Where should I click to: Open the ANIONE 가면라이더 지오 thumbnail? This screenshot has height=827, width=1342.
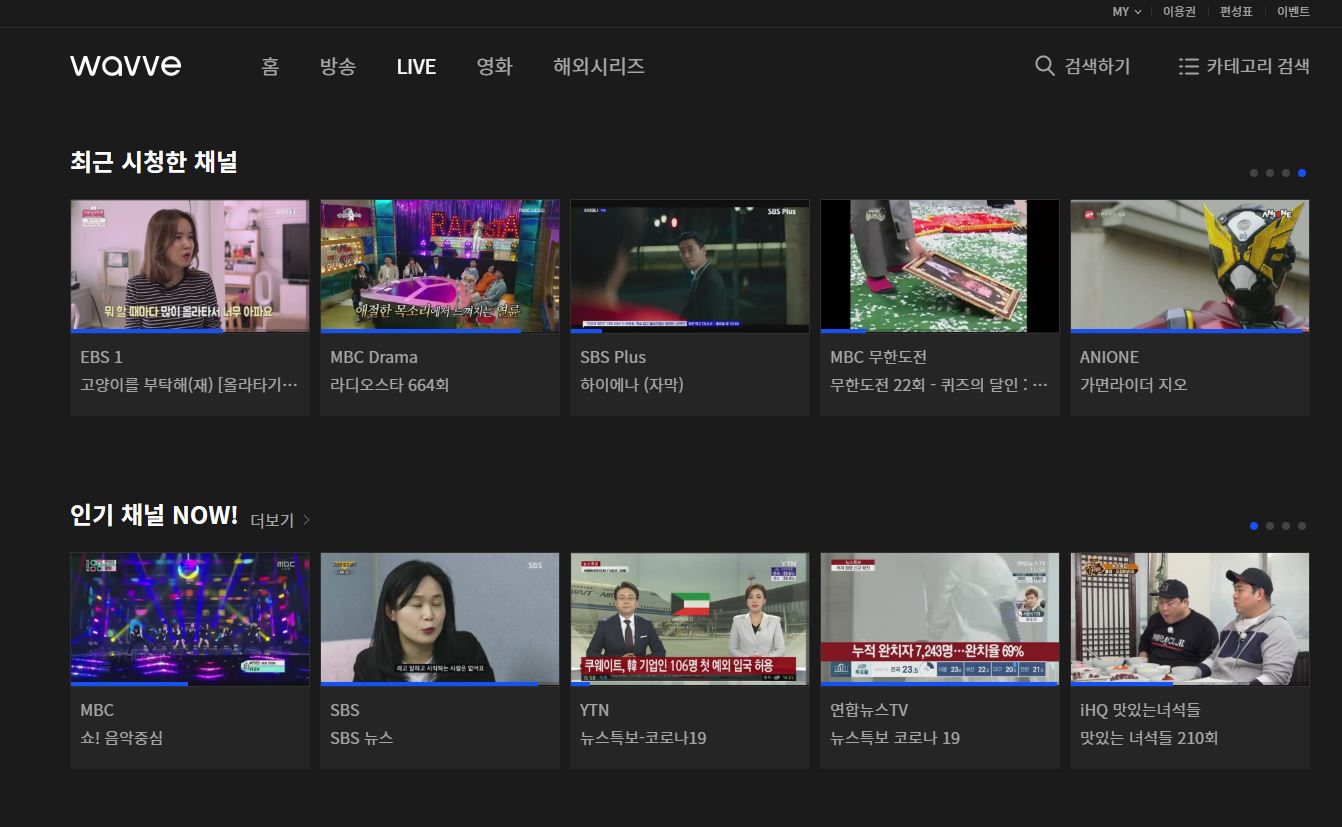click(x=1190, y=266)
